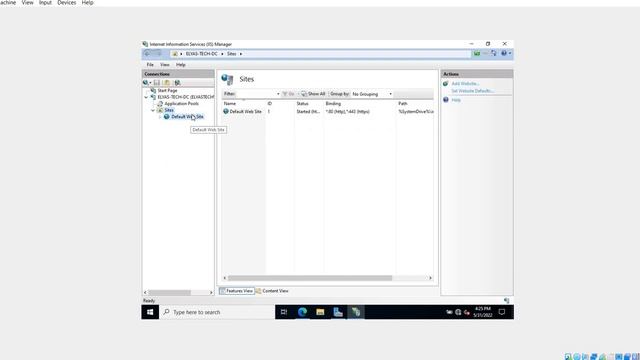
Task: Select Start Page in Connections tree
Action: click(x=167, y=91)
